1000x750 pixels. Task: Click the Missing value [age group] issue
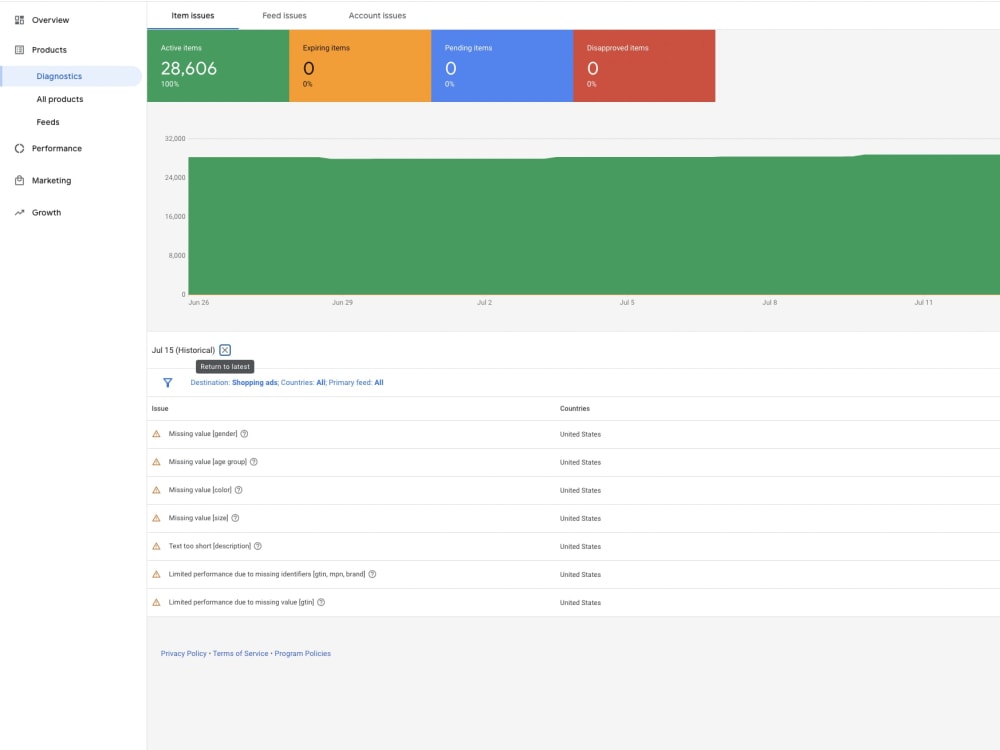tap(207, 462)
